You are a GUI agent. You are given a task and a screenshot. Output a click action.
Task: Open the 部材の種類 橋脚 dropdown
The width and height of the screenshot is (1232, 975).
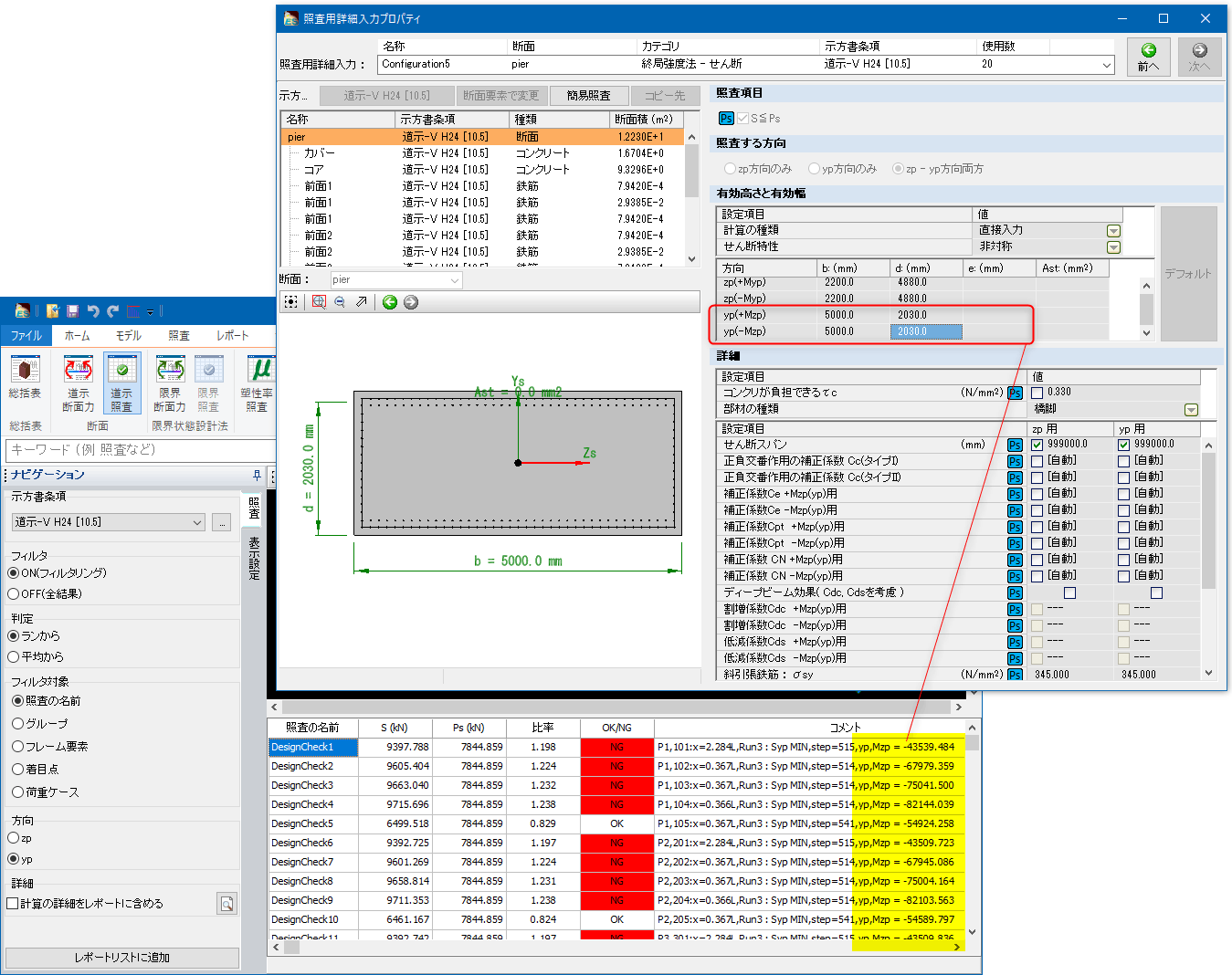point(1191,410)
